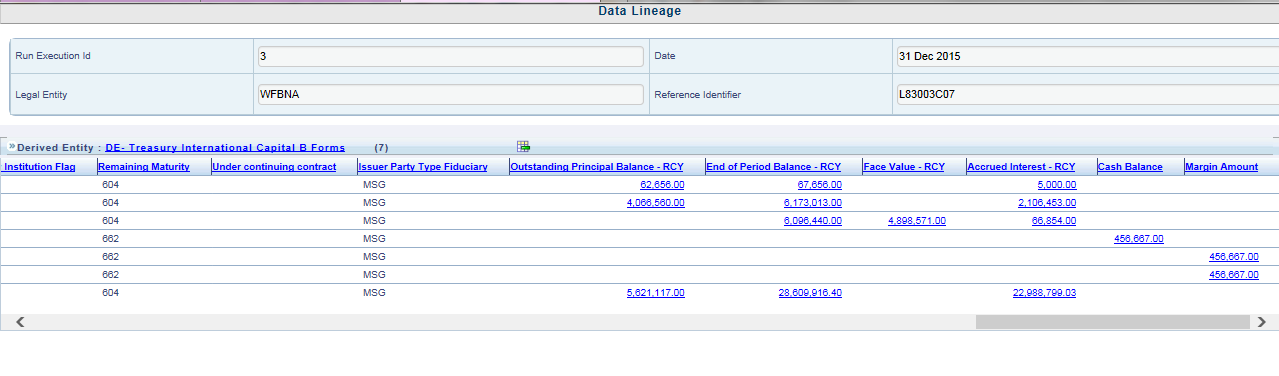Select the record count (7) text
Screen dimensions: 1279x376
tap(381, 147)
